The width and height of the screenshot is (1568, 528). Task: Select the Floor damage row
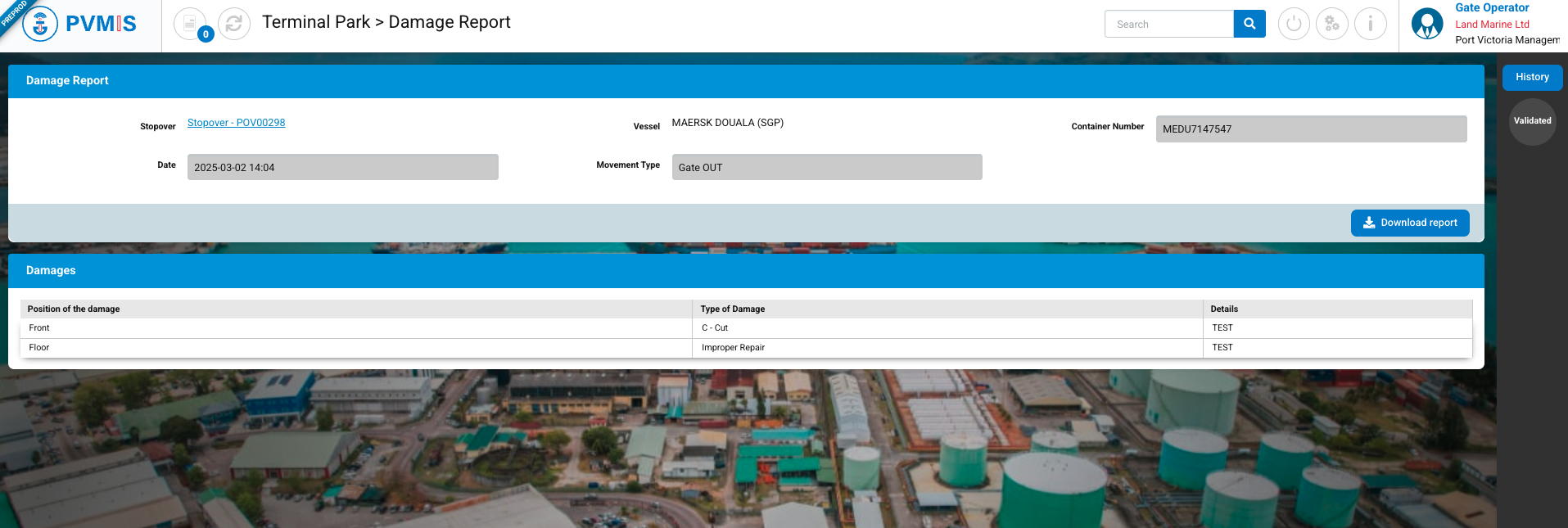click(356, 348)
